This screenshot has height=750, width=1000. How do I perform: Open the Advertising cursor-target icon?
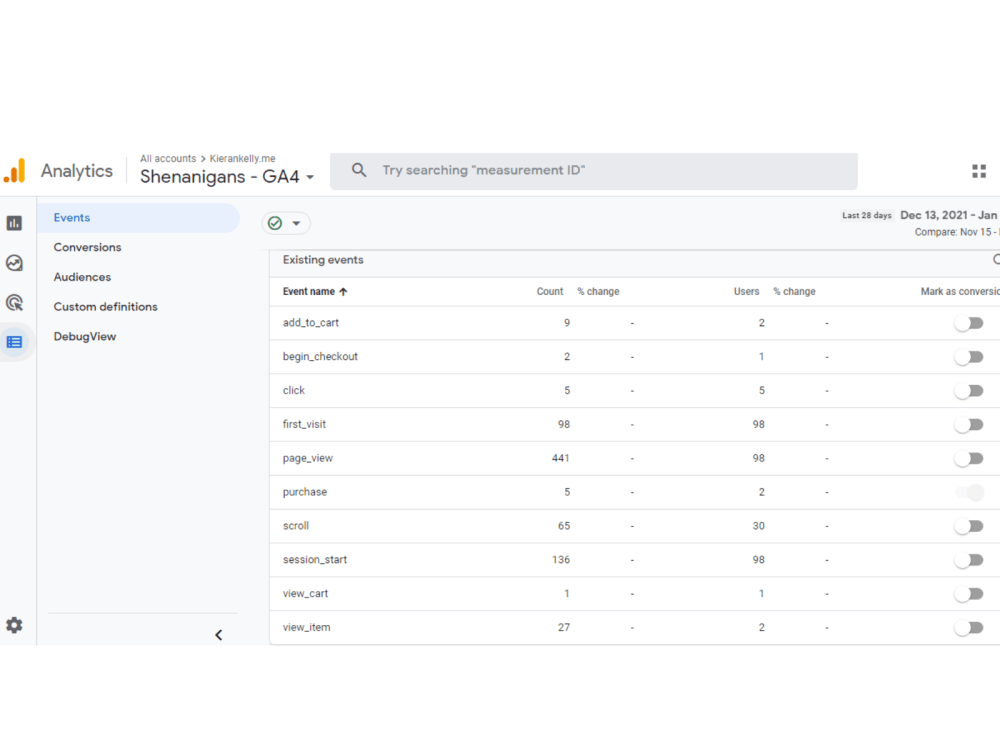point(14,302)
